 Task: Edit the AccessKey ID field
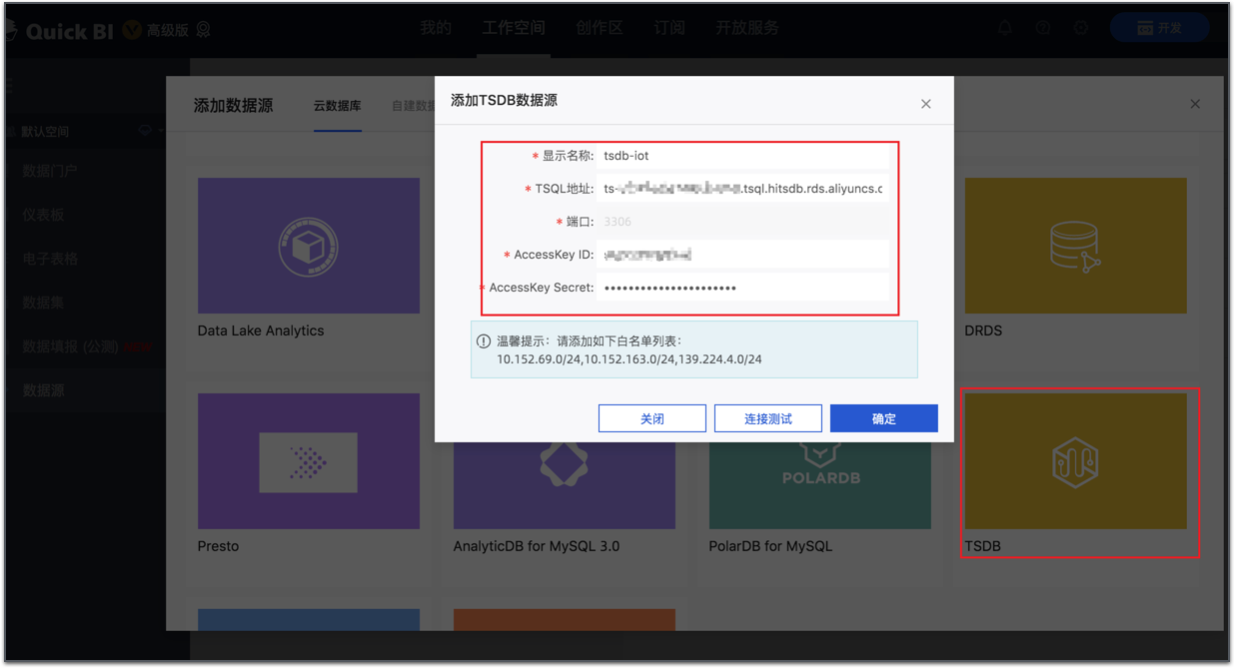743,254
